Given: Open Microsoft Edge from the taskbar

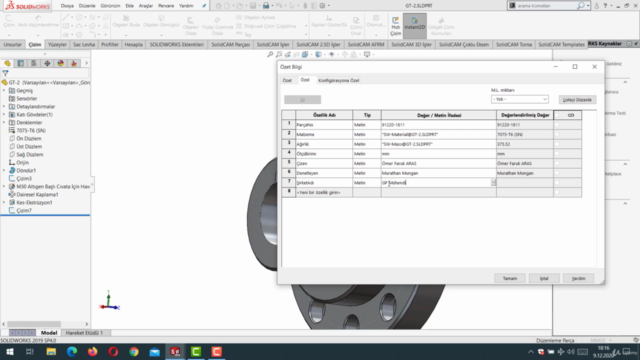Looking at the screenshot, I should (x=72, y=351).
